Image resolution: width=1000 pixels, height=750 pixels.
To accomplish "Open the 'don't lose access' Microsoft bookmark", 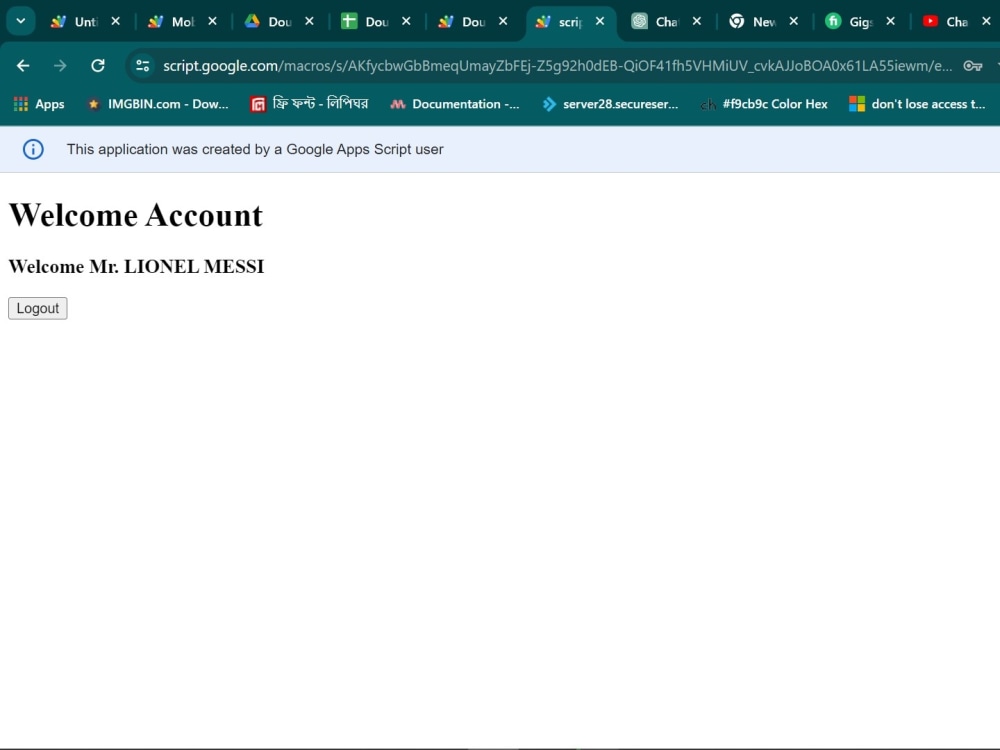I will 918,104.
